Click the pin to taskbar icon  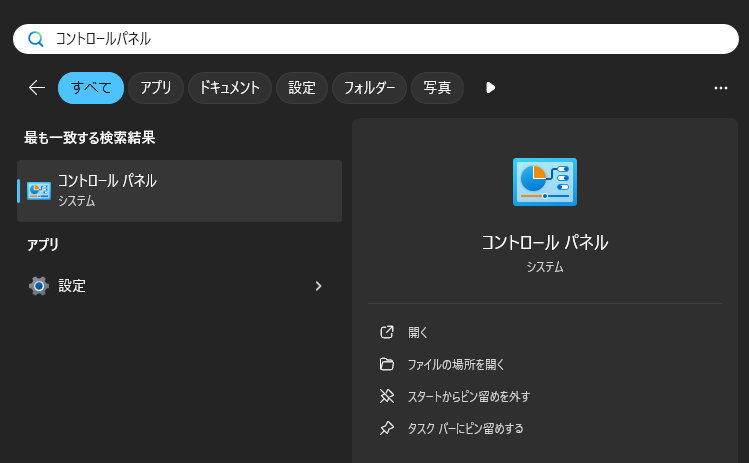pyautogui.click(x=387, y=428)
